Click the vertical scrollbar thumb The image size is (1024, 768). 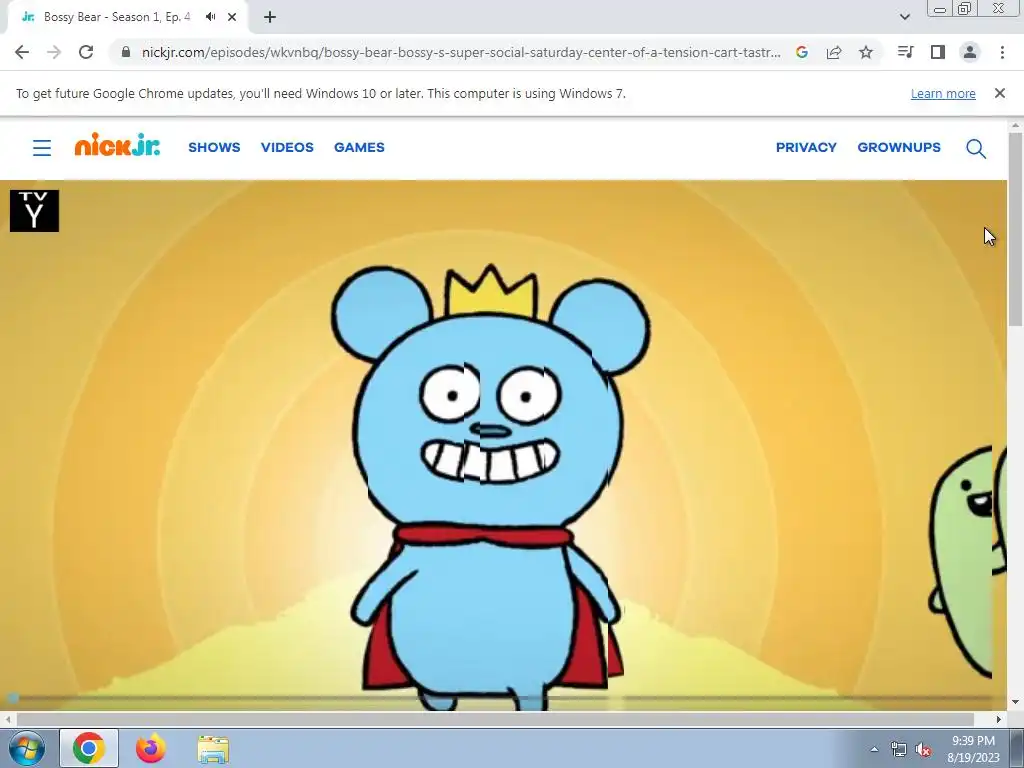1016,229
